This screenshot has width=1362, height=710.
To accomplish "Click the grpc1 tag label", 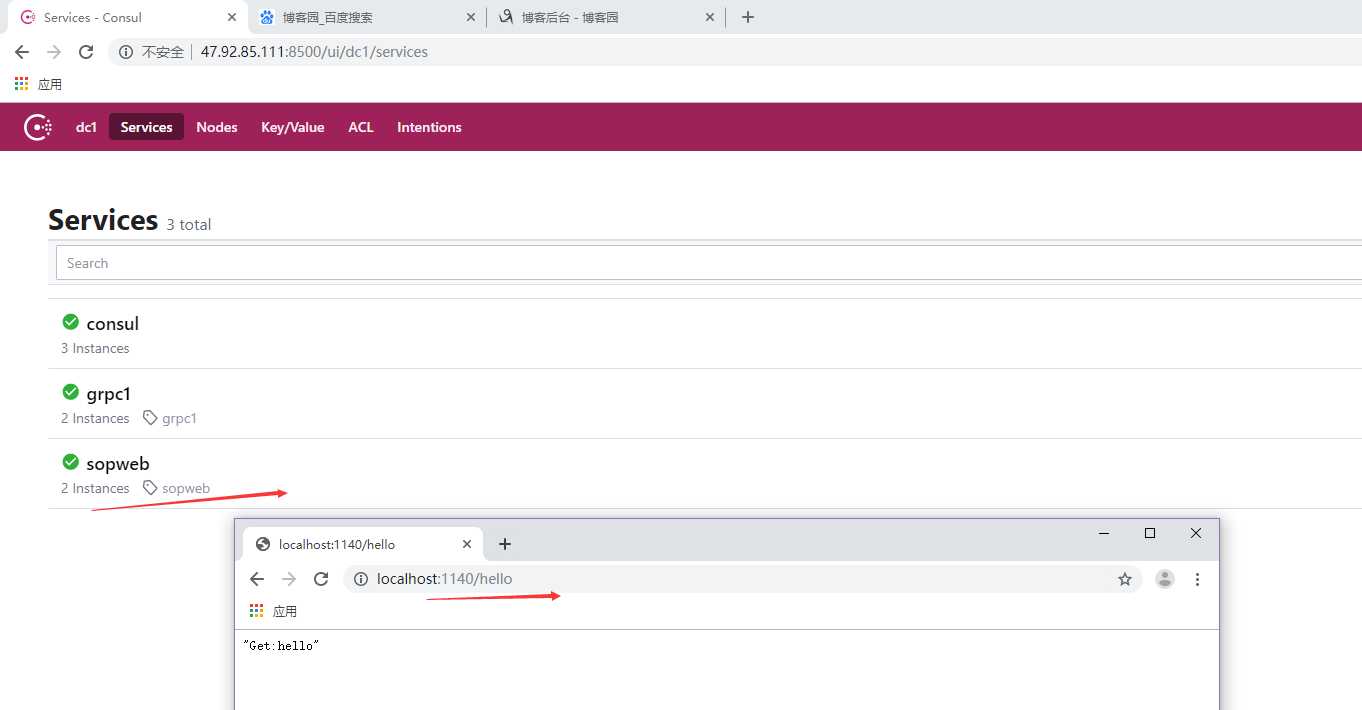I will tap(179, 418).
